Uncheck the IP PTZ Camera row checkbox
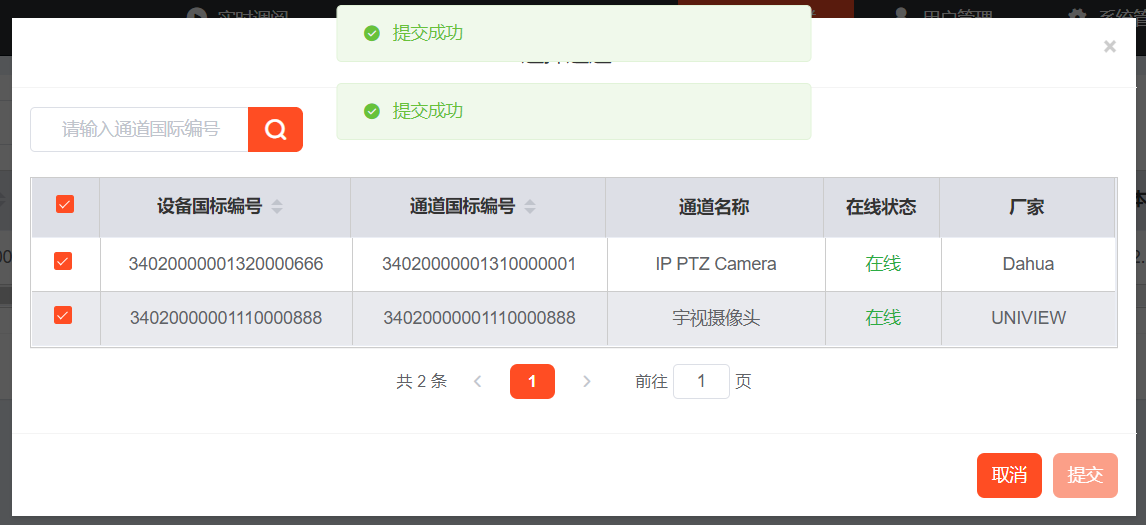The width and height of the screenshot is (1146, 525). (63, 261)
